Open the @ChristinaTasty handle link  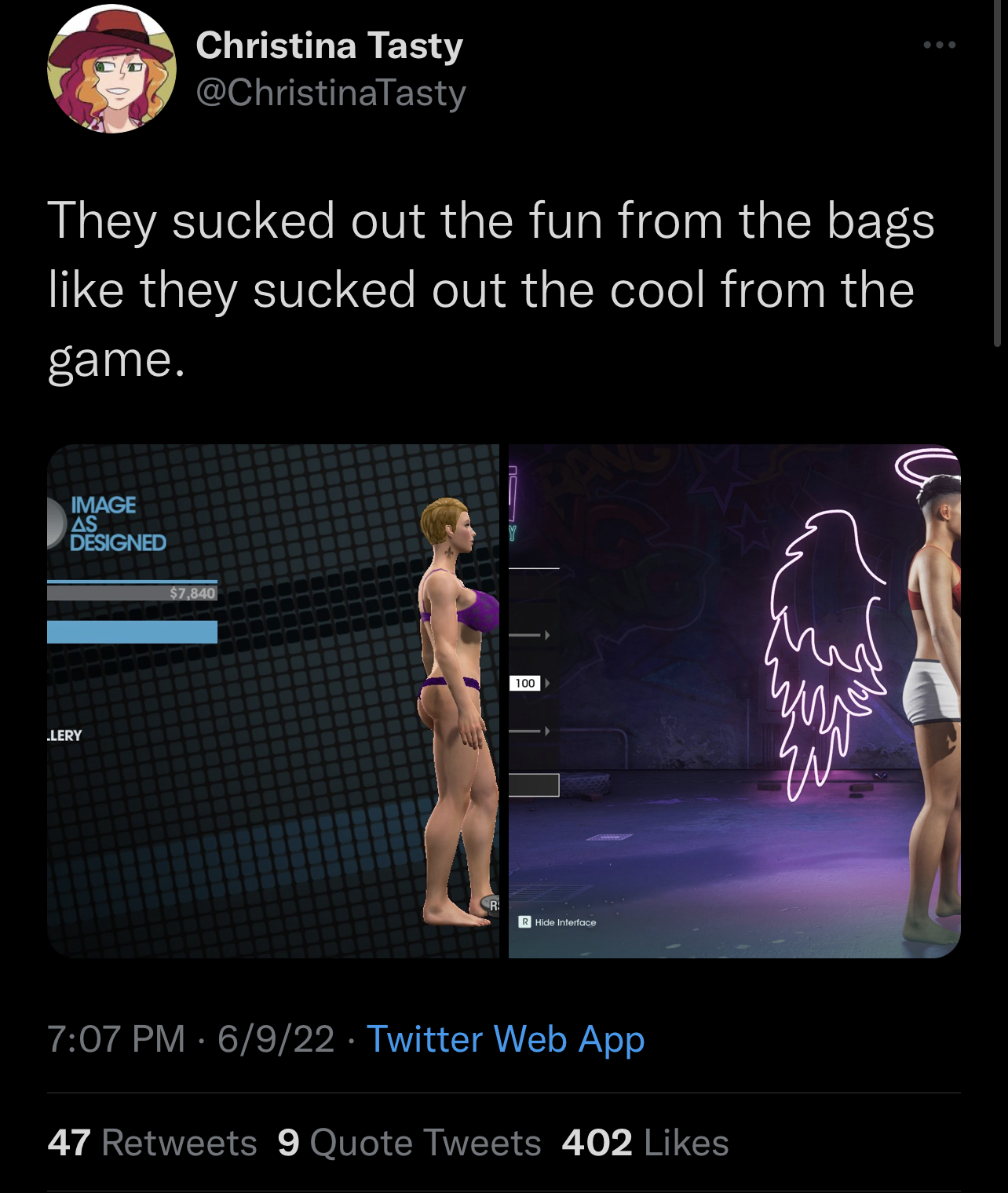[x=331, y=93]
